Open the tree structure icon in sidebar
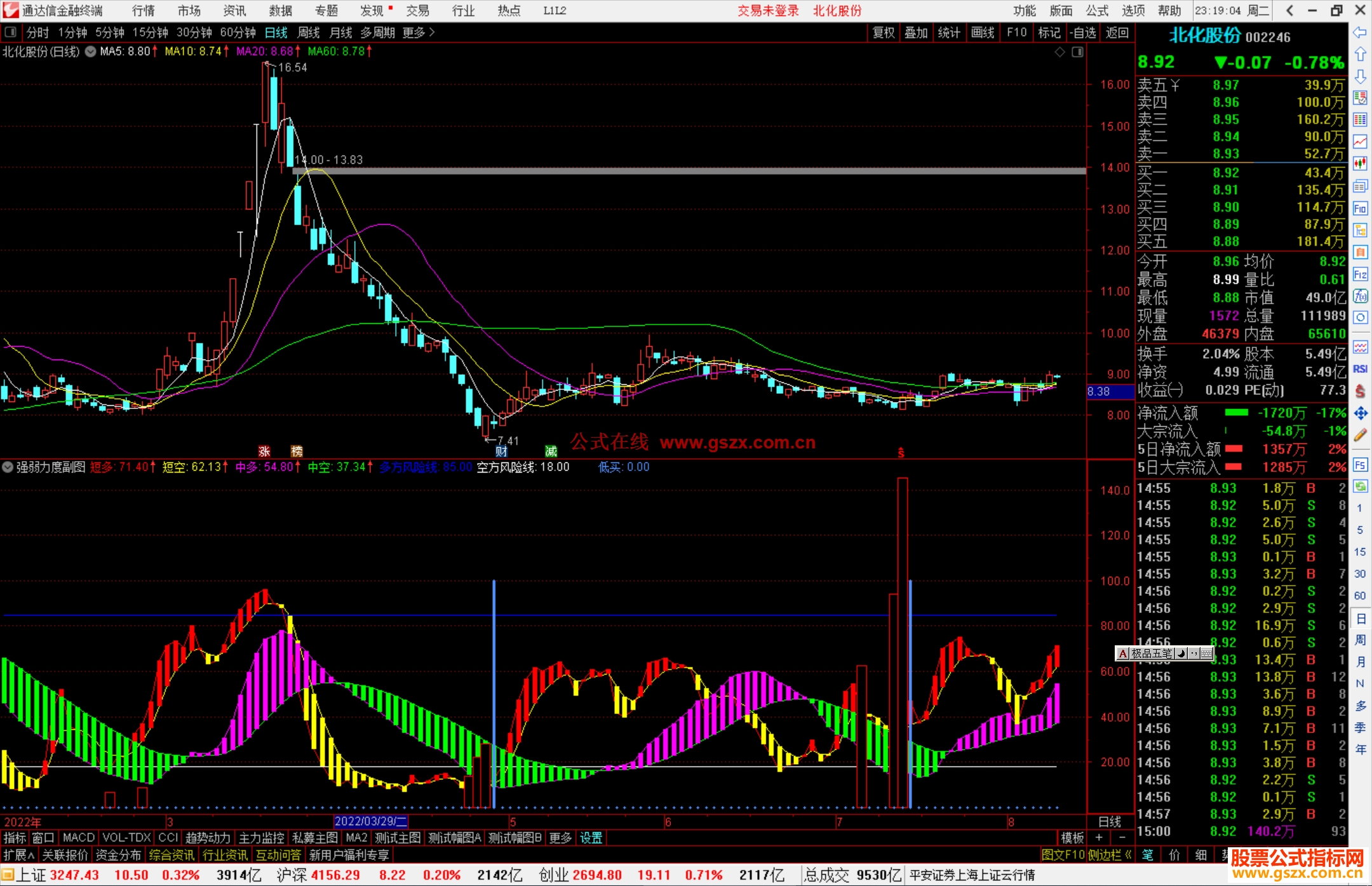Viewport: 1372px width, 886px height. 1360,230
